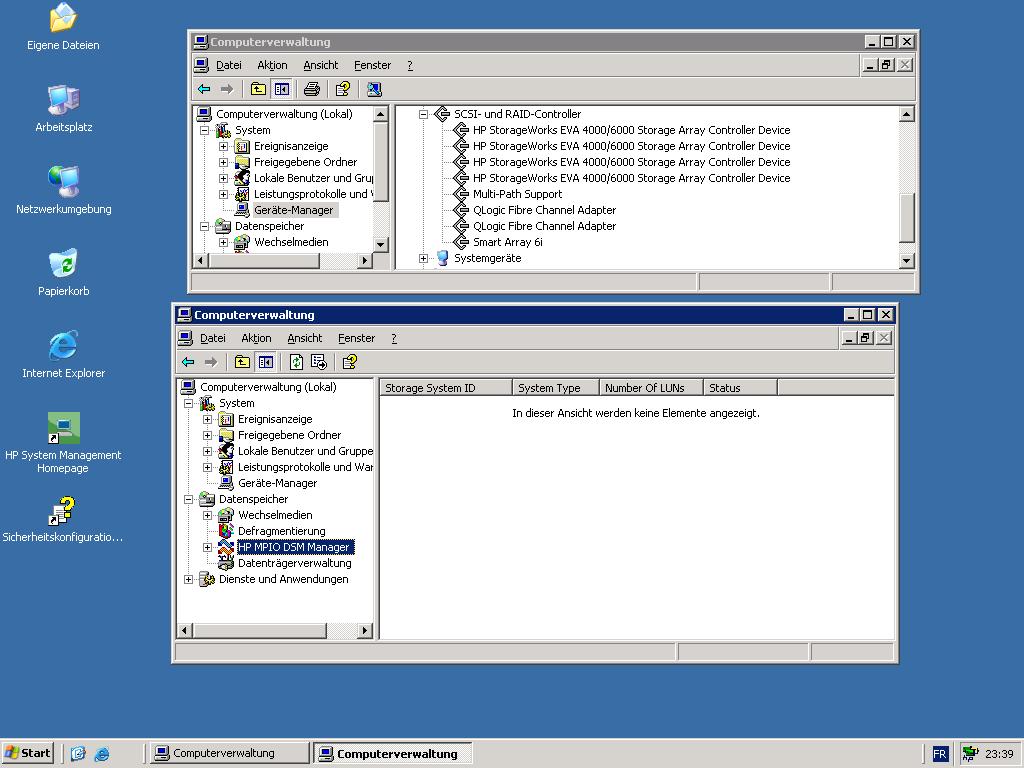Open the Ansicht menu in the upper window
This screenshot has height=768, width=1024.
pos(321,65)
